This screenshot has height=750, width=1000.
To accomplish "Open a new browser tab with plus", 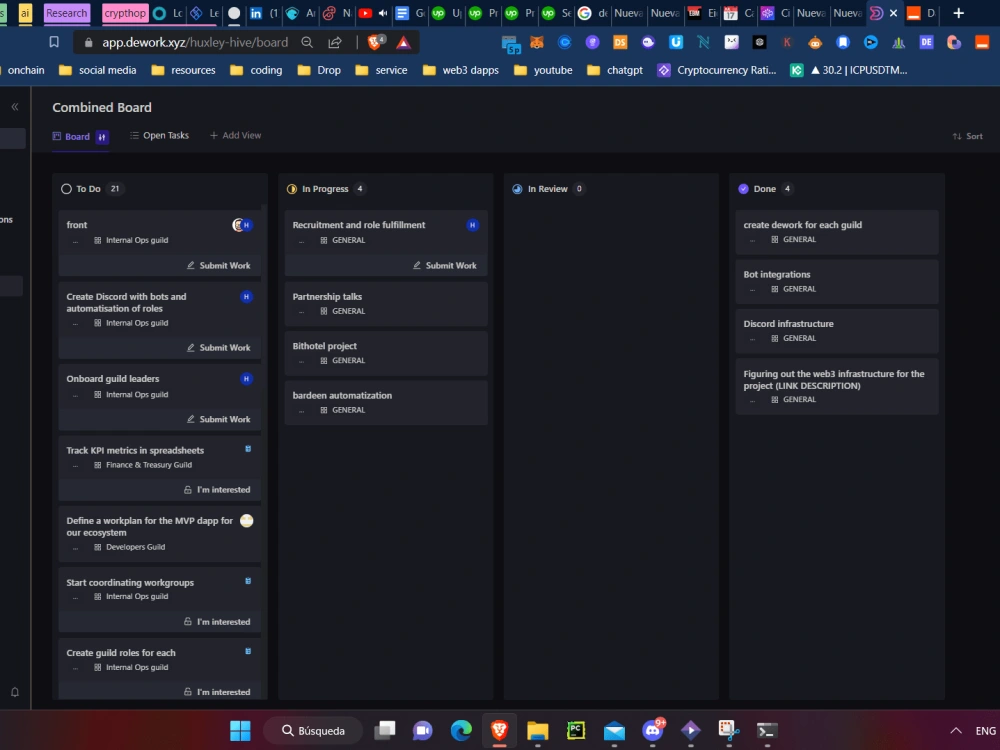I will [958, 13].
